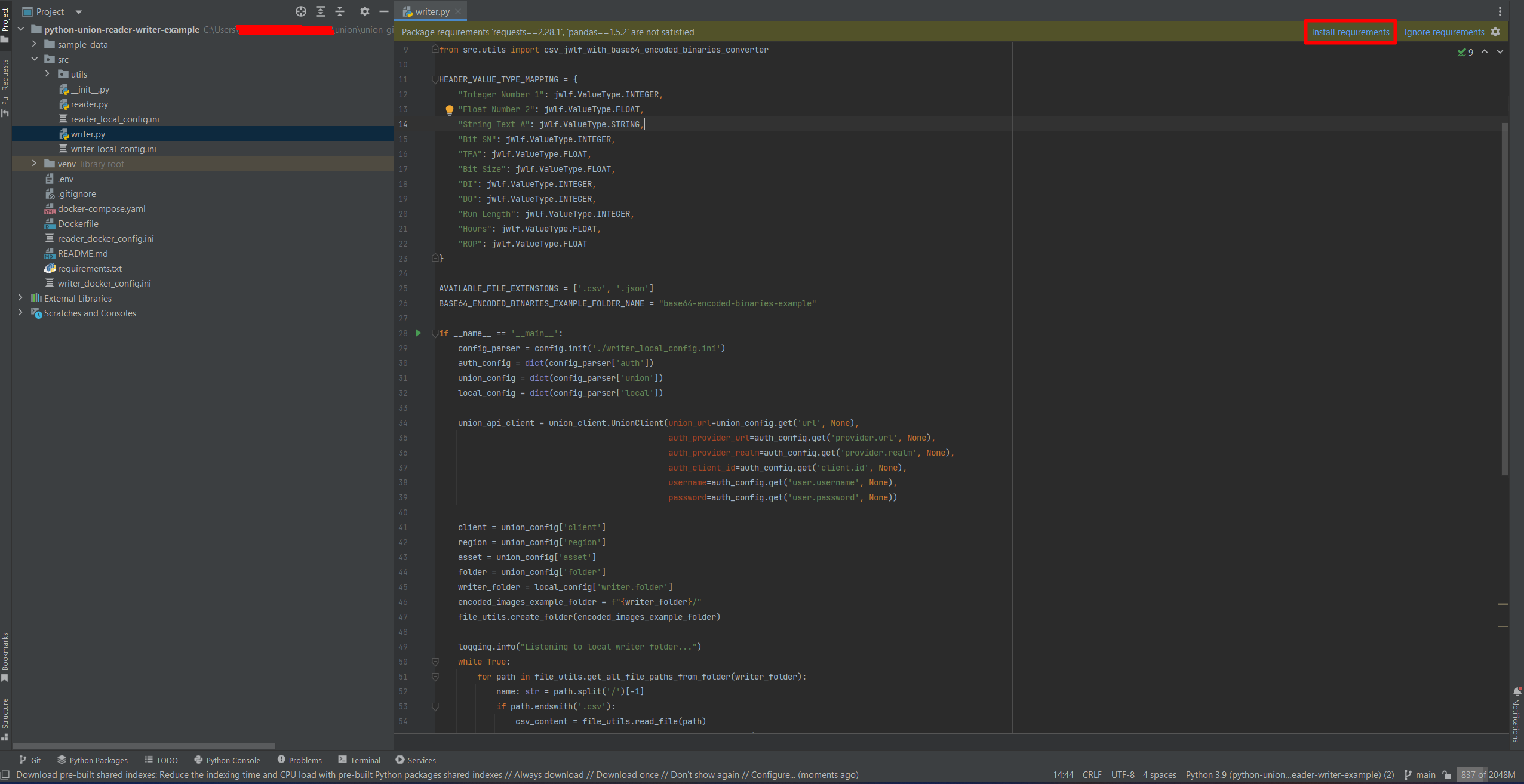Toggle the read-only lock icon in status bar
Screen dimensions: 1524x784
pos(1446,775)
